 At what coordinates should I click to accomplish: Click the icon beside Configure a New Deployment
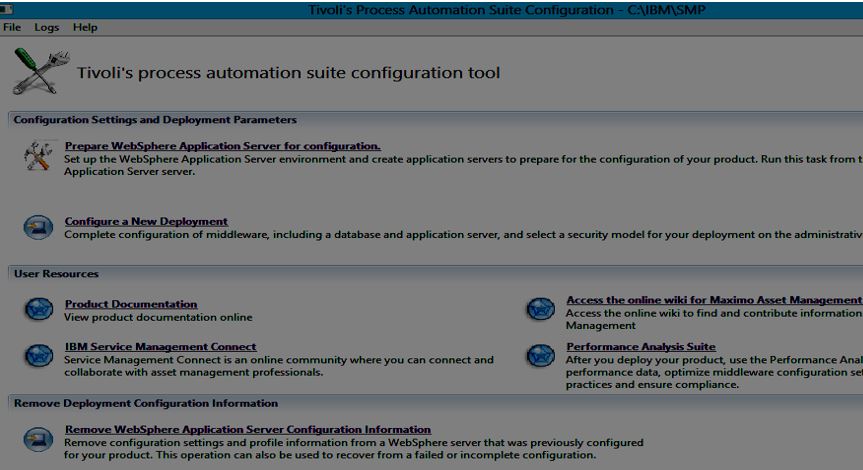pos(38,227)
